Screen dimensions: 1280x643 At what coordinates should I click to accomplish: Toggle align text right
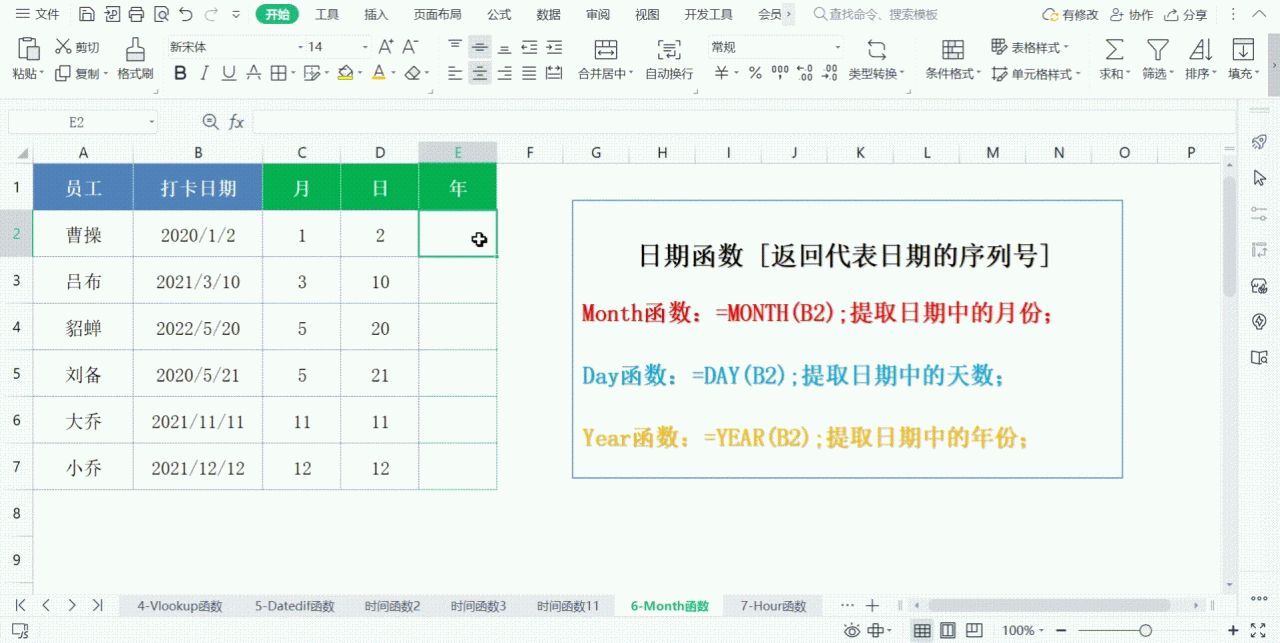coord(504,72)
